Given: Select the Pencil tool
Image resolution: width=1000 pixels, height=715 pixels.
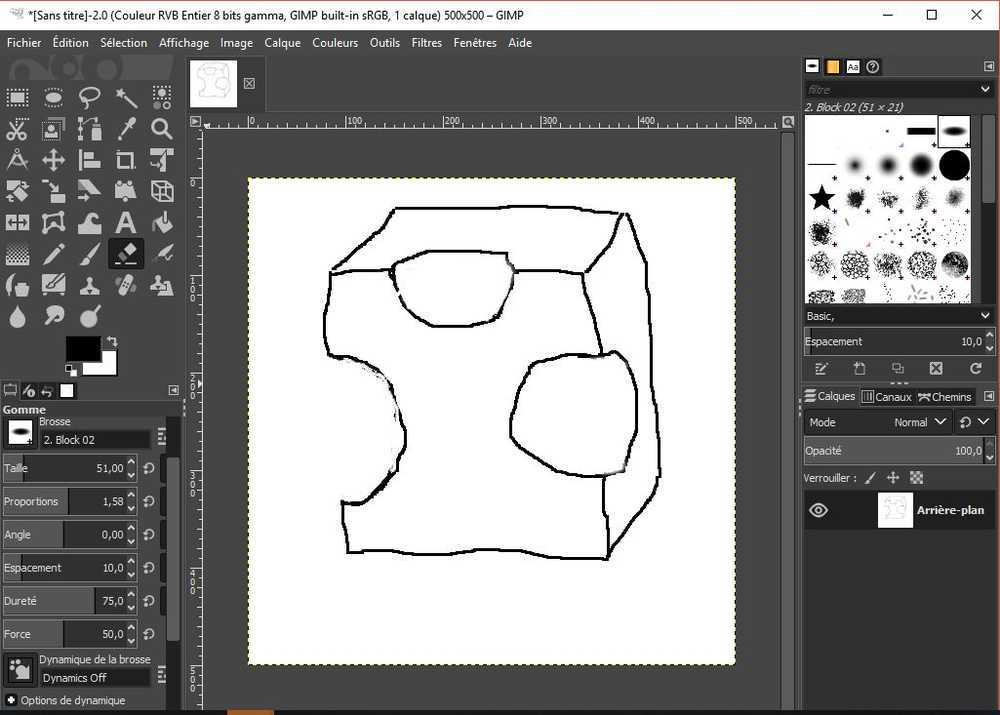Looking at the screenshot, I should click(53, 253).
